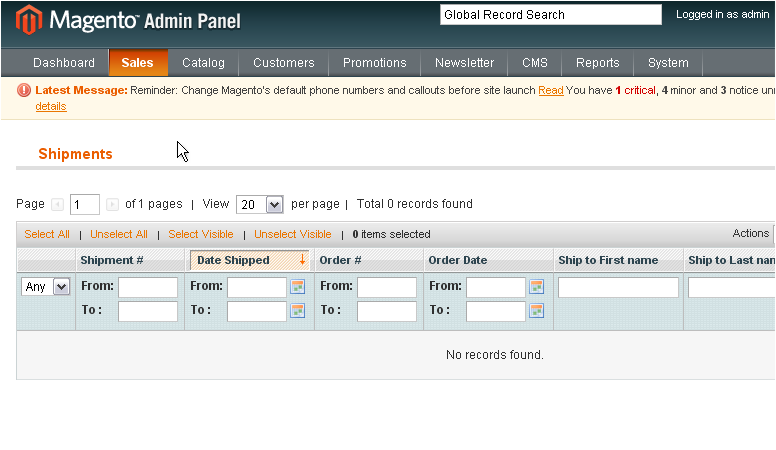Open Order Date To calendar picker

[536, 311]
